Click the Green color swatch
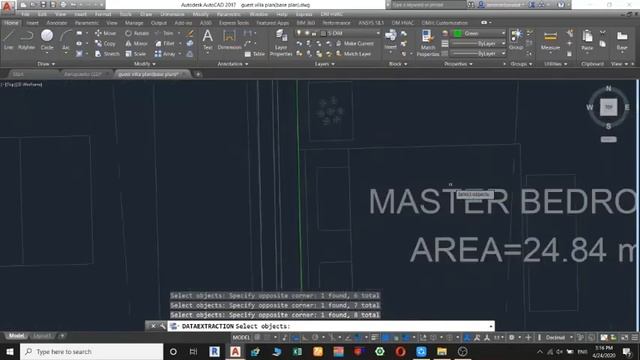Image resolution: width=640 pixels, height=360 pixels. click(x=458, y=33)
